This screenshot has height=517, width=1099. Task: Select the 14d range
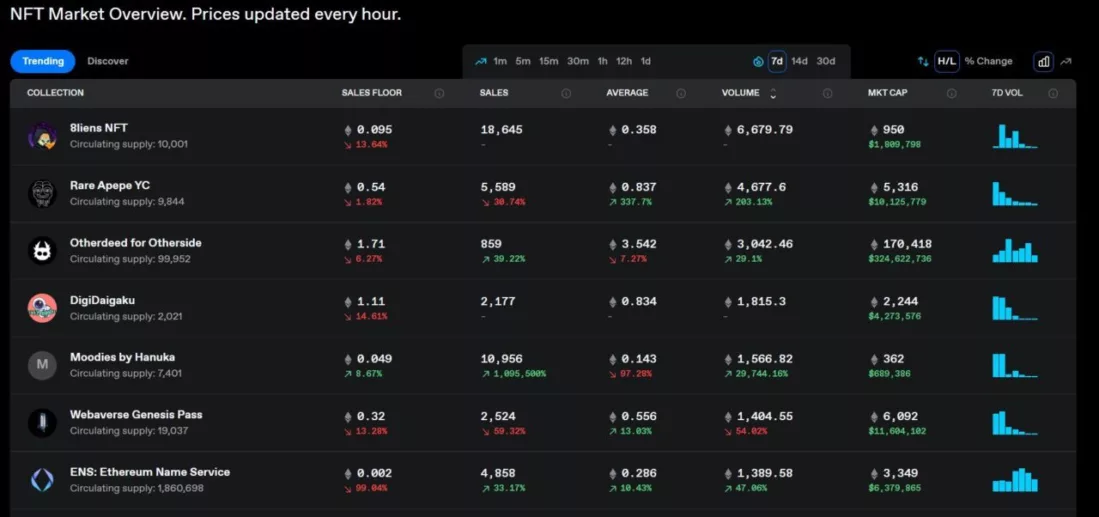click(x=800, y=61)
